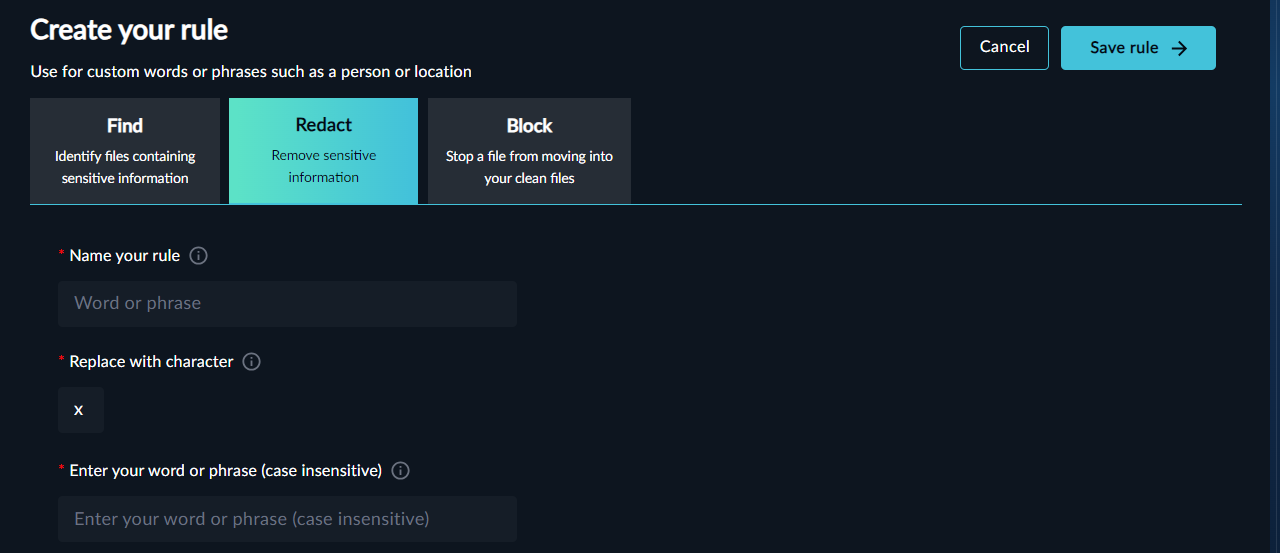Click the Stop a file from moving description
Viewport: 1280px width, 553px height.
(x=529, y=167)
